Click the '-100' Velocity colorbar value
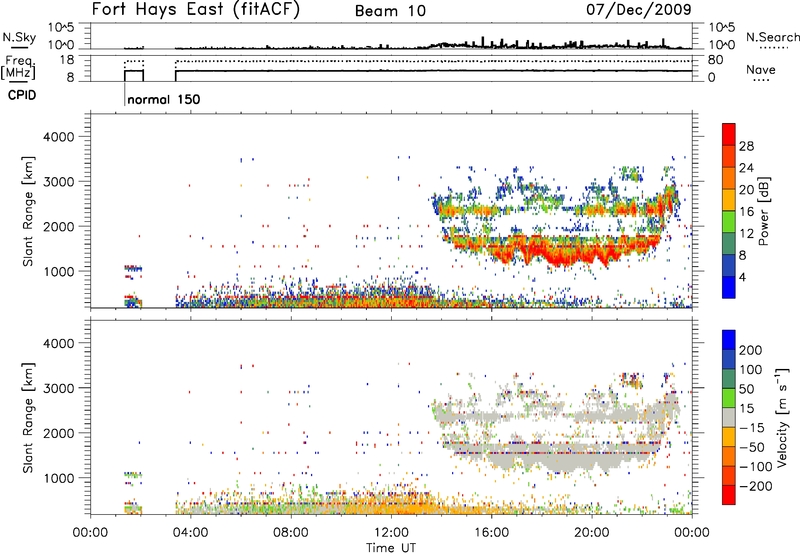The image size is (800, 554). [756, 466]
